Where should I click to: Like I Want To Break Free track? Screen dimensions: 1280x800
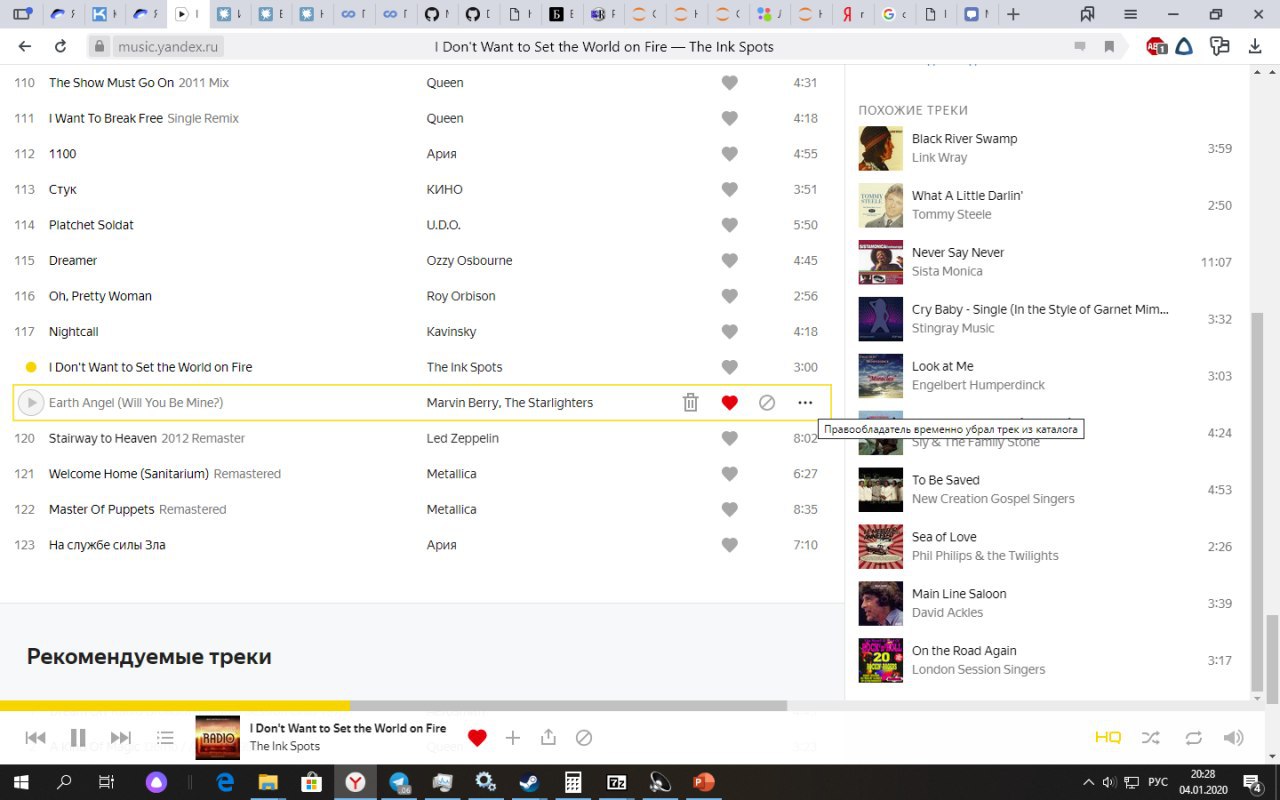[729, 118]
